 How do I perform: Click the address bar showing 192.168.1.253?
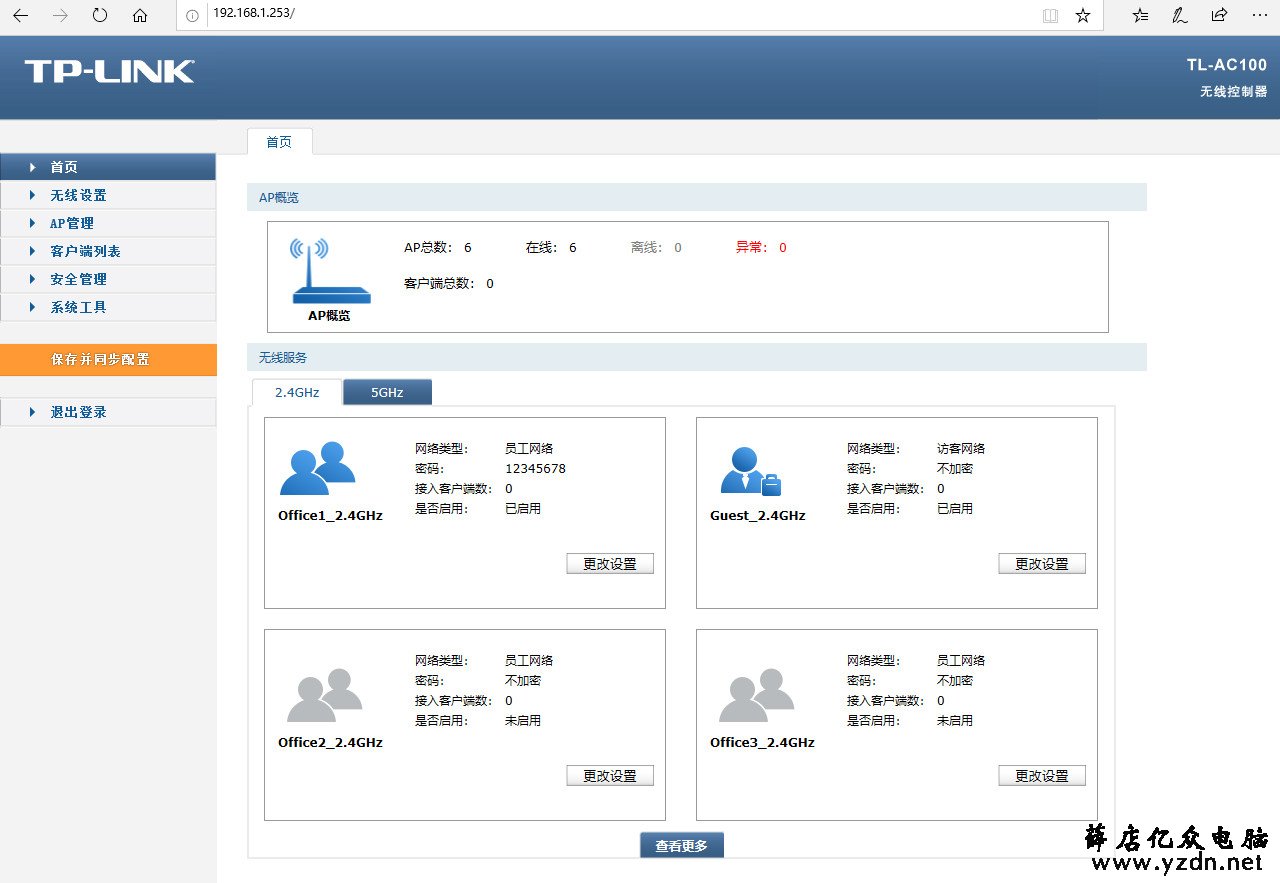620,15
